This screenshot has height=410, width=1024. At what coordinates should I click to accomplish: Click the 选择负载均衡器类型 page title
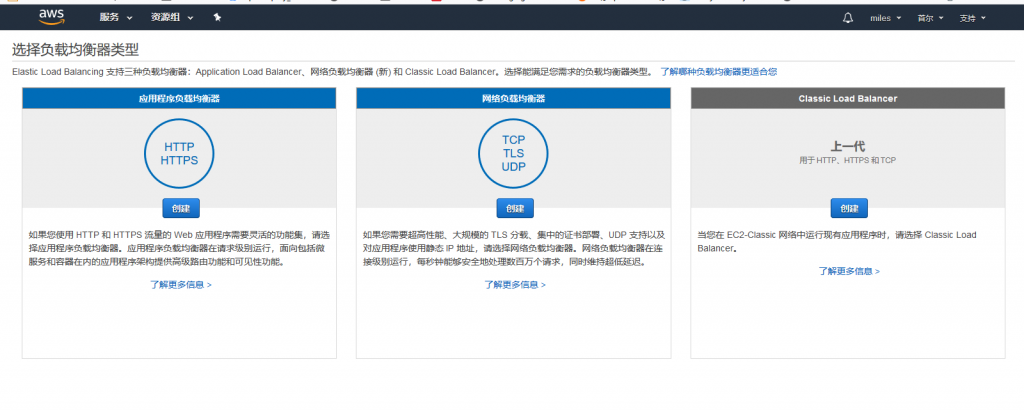pyautogui.click(x=76, y=50)
